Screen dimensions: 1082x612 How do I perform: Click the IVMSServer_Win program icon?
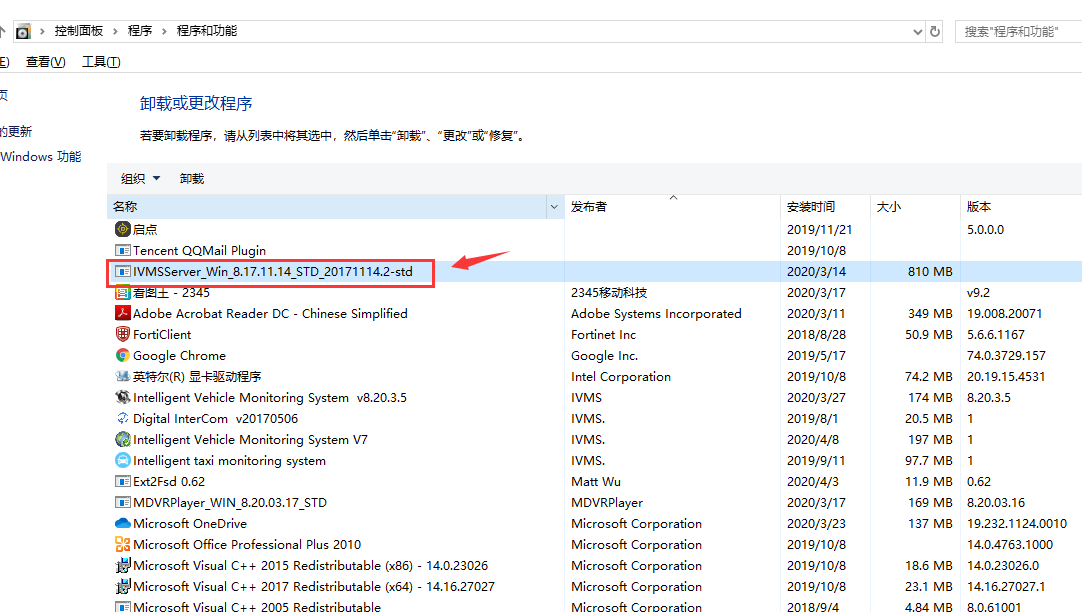pos(123,271)
